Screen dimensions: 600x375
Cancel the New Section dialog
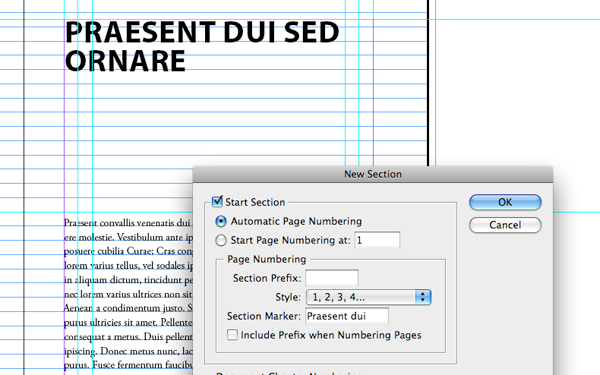[505, 225]
